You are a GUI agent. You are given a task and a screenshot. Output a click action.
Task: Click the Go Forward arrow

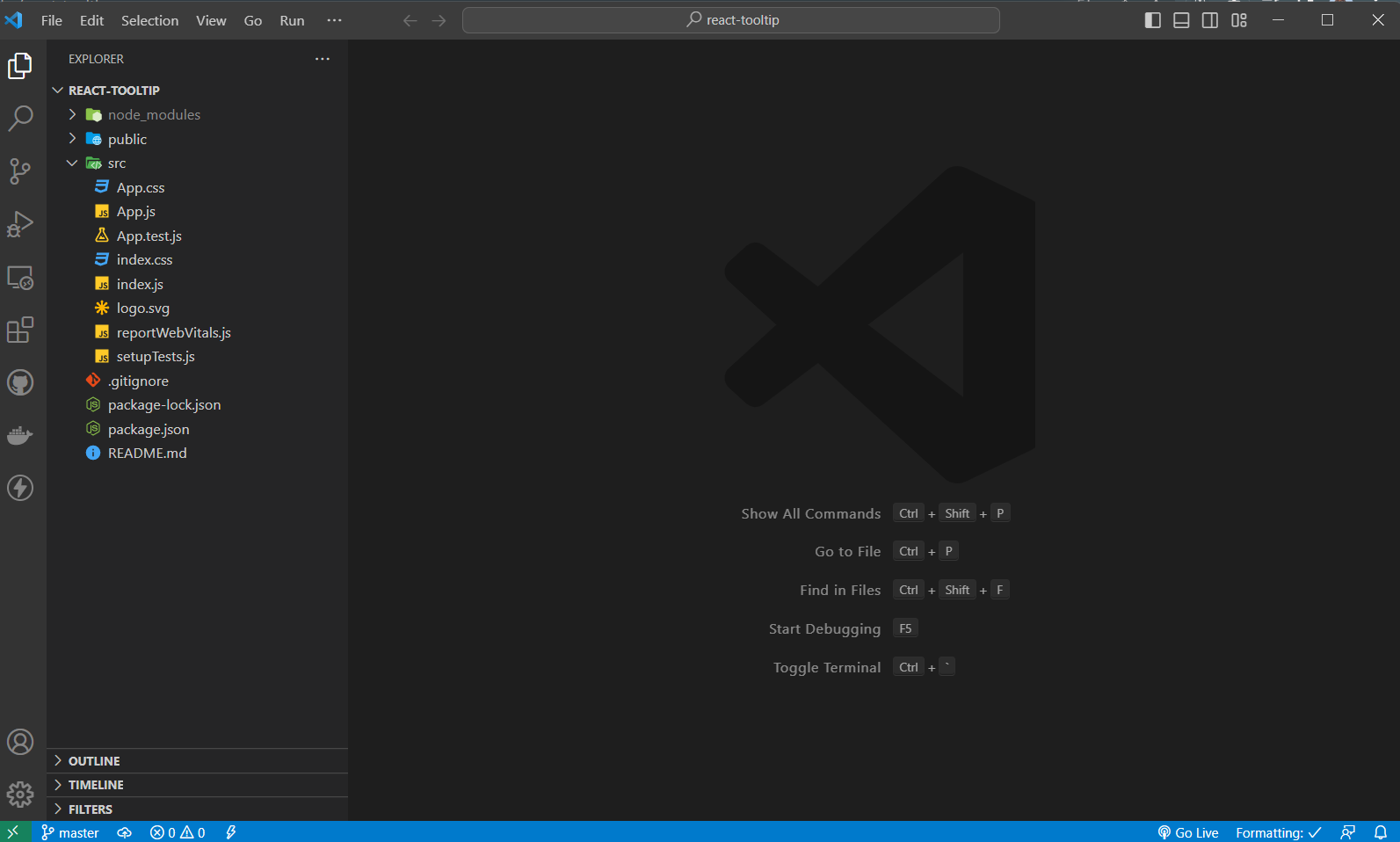[439, 20]
